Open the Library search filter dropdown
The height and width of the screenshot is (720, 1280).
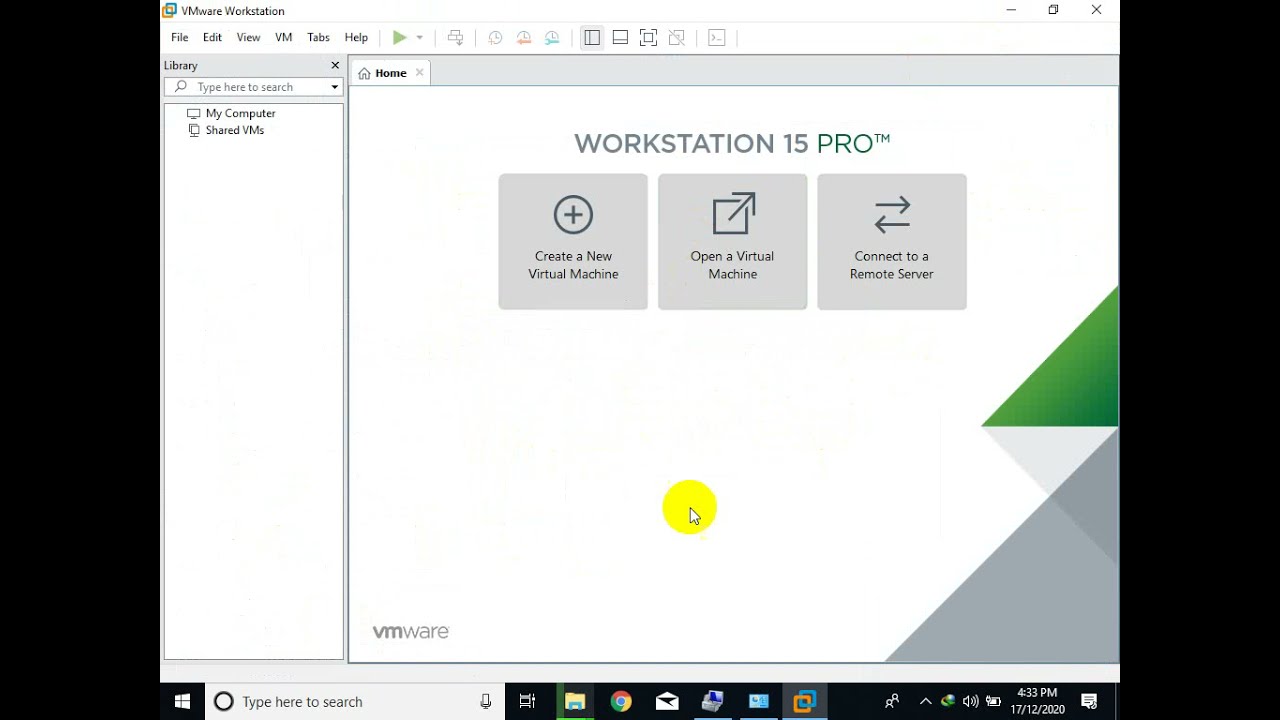tap(335, 87)
